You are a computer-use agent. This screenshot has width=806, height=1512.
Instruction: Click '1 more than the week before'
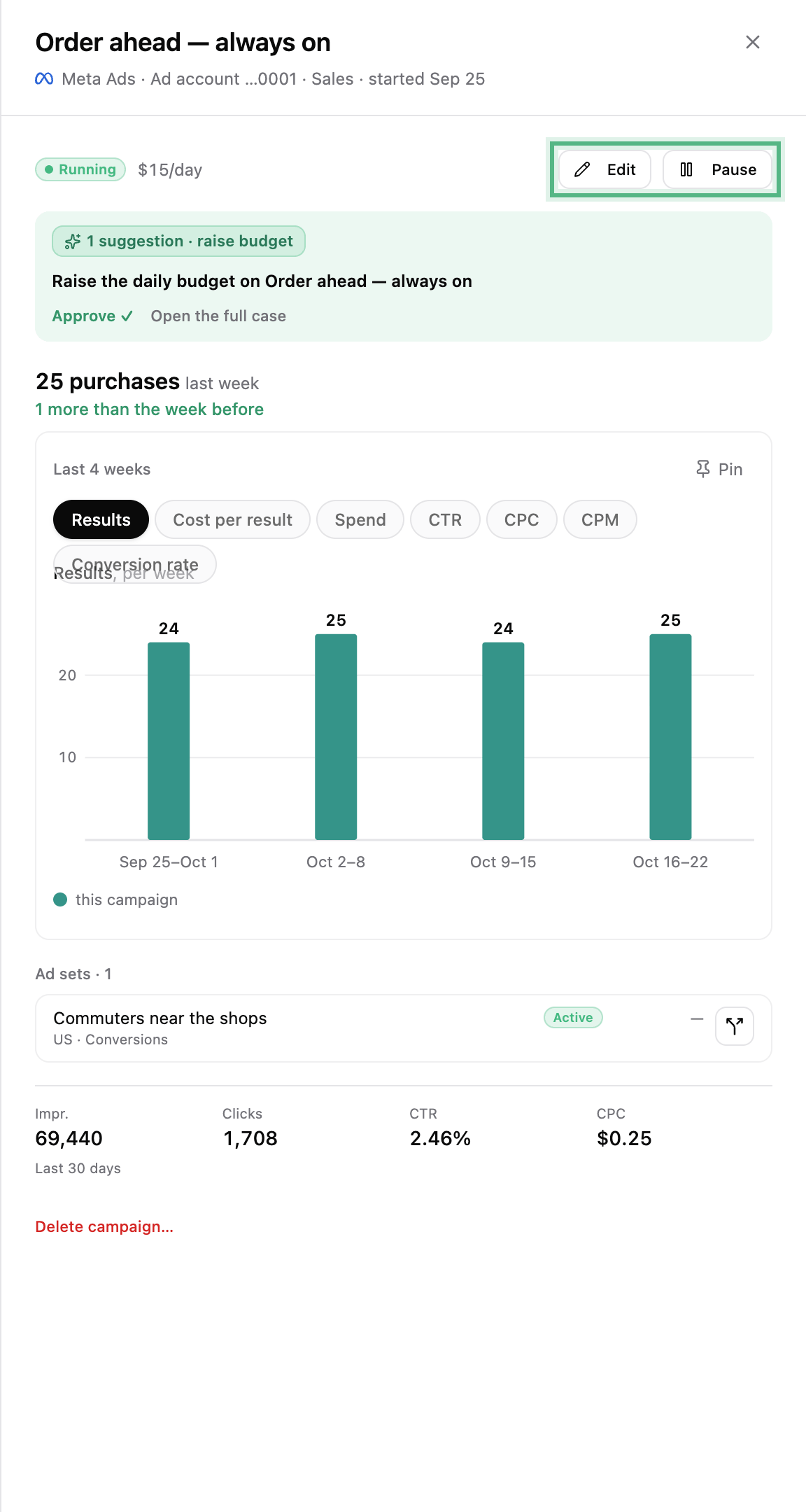[150, 409]
